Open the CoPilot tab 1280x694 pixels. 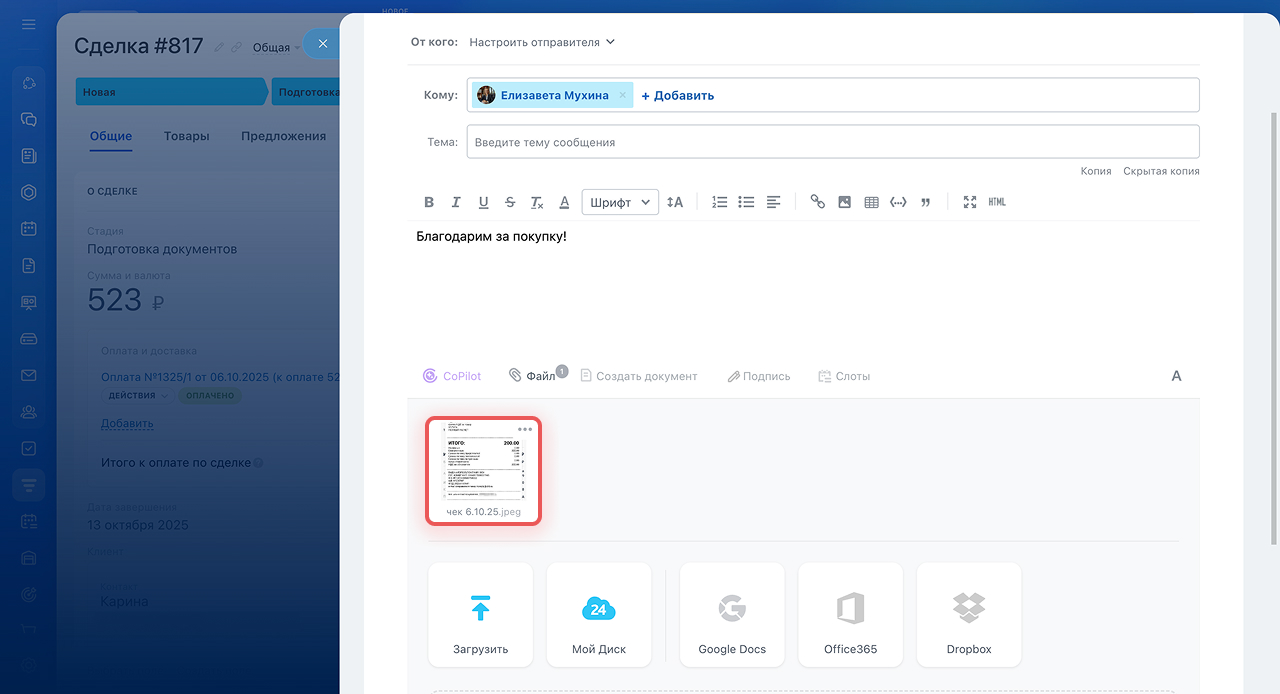tap(452, 376)
